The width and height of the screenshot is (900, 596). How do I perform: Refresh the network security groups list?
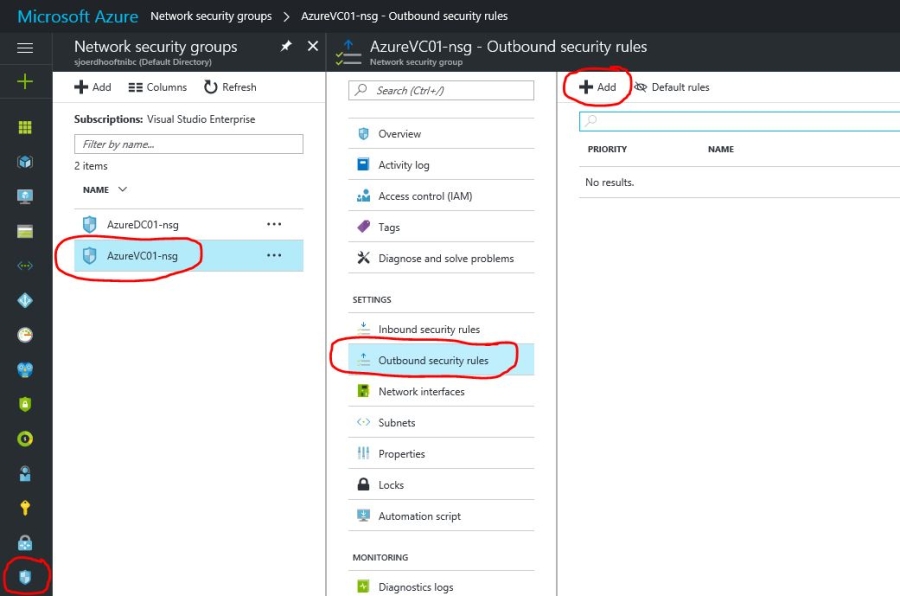pyautogui.click(x=230, y=87)
